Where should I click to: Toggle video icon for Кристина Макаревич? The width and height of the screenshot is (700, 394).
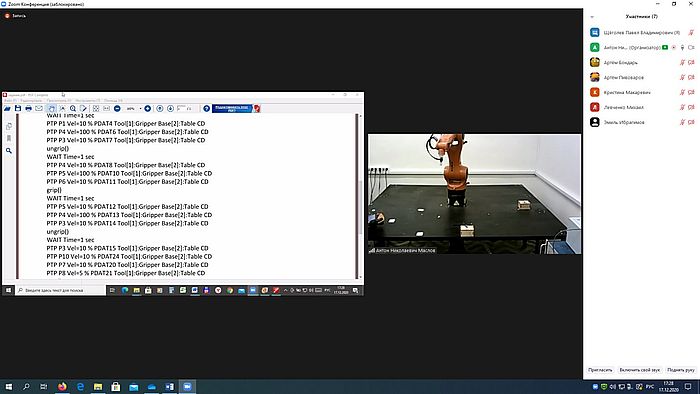(691, 92)
